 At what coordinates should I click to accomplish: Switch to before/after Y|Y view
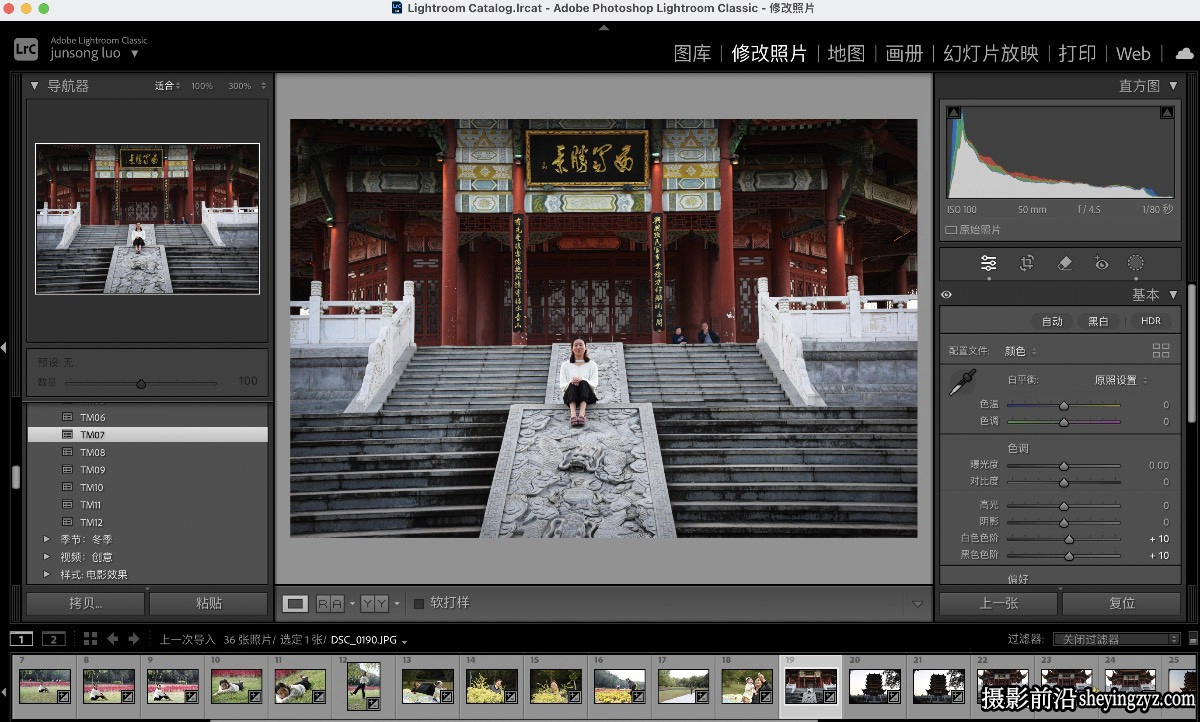375,603
